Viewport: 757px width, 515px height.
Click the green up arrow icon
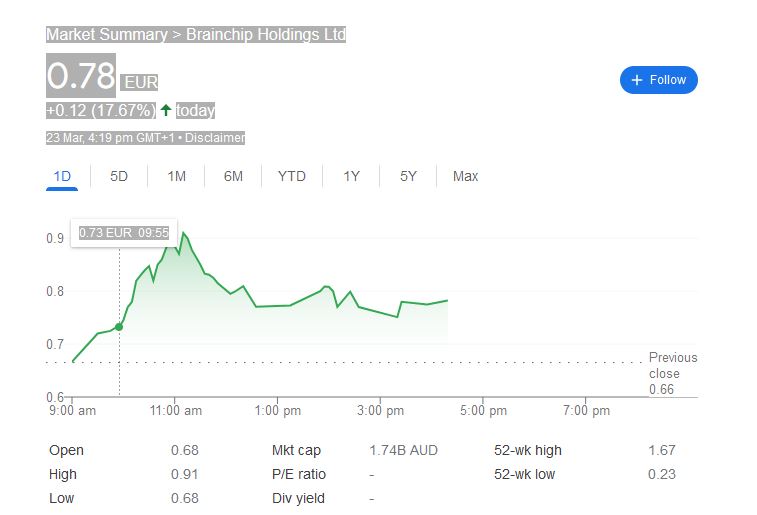(166, 110)
